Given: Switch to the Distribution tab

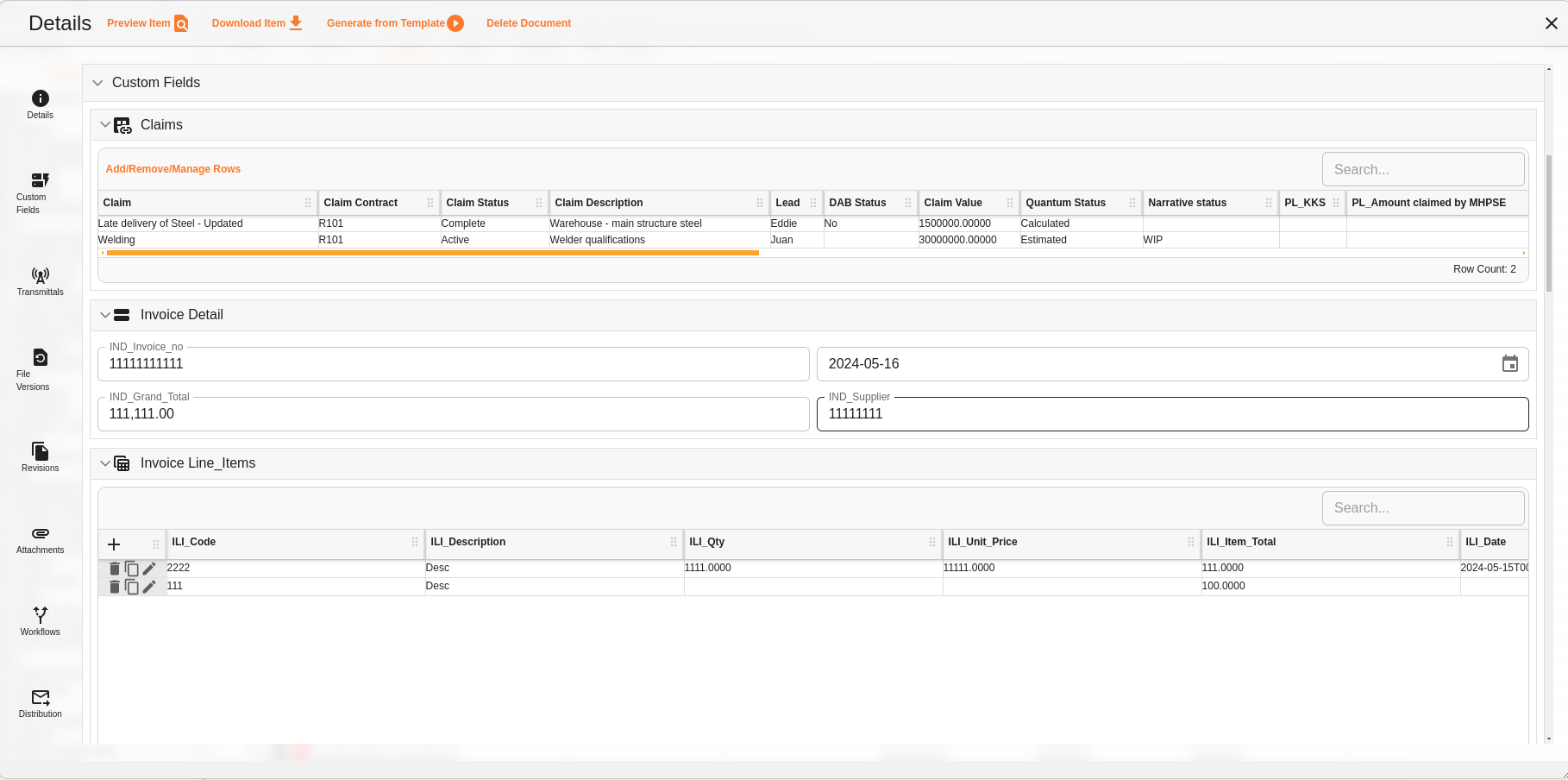Looking at the screenshot, I should tap(40, 701).
